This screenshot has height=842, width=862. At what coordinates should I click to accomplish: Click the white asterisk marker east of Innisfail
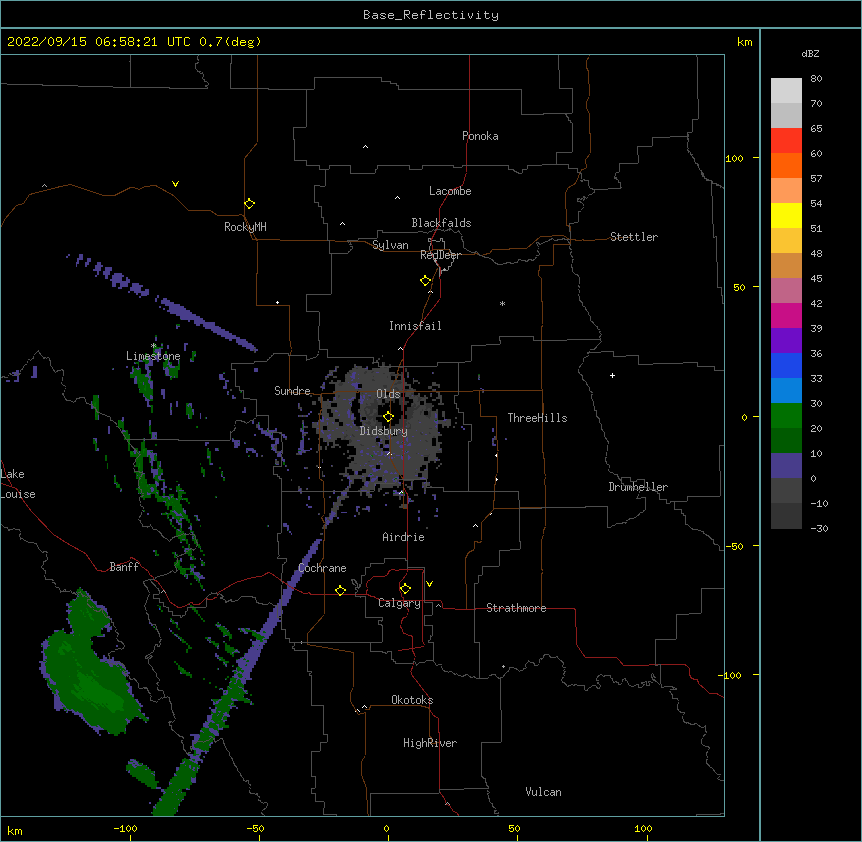coord(502,303)
